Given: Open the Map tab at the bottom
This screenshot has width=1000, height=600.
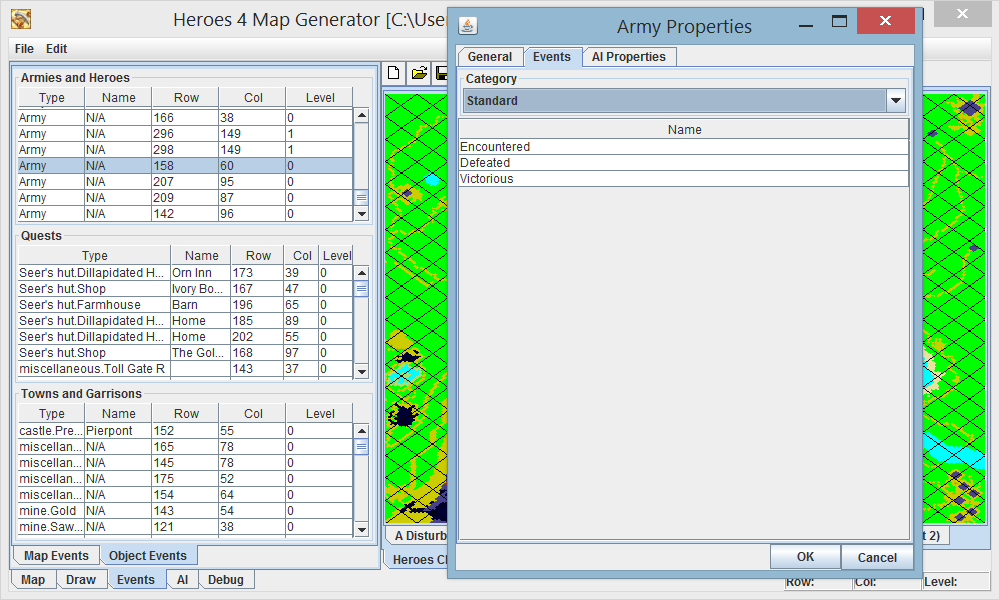Looking at the screenshot, I should pos(33,580).
